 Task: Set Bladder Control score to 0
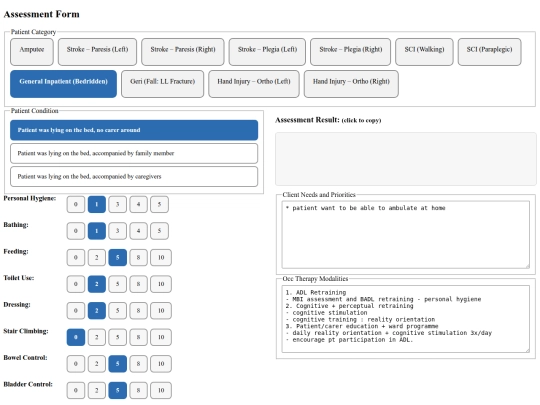coord(76,390)
